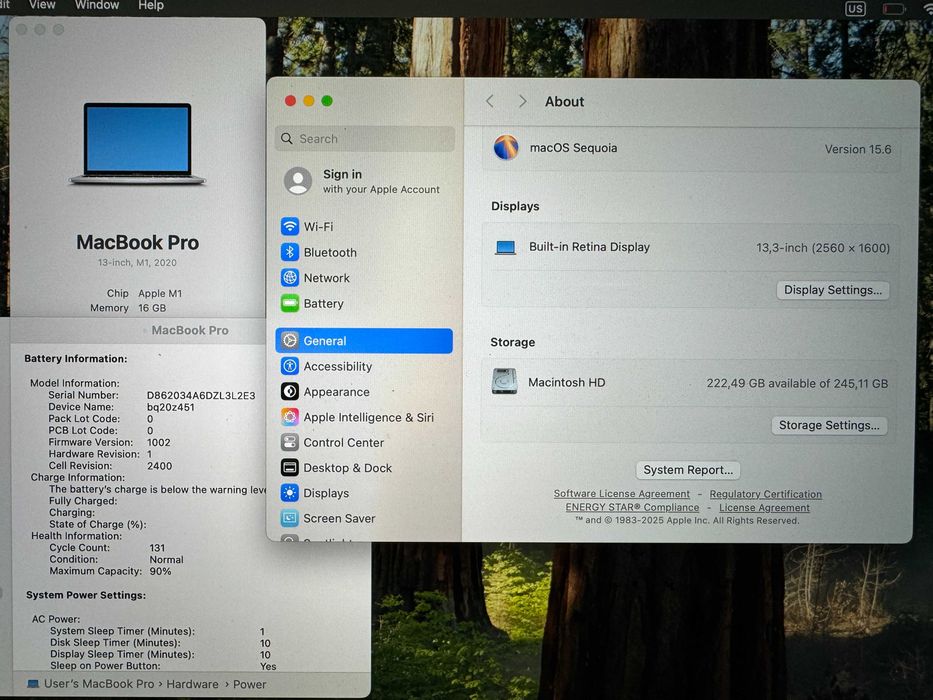This screenshot has width=933, height=700.
Task: Close the System Settings window with red button
Action: pyautogui.click(x=290, y=101)
